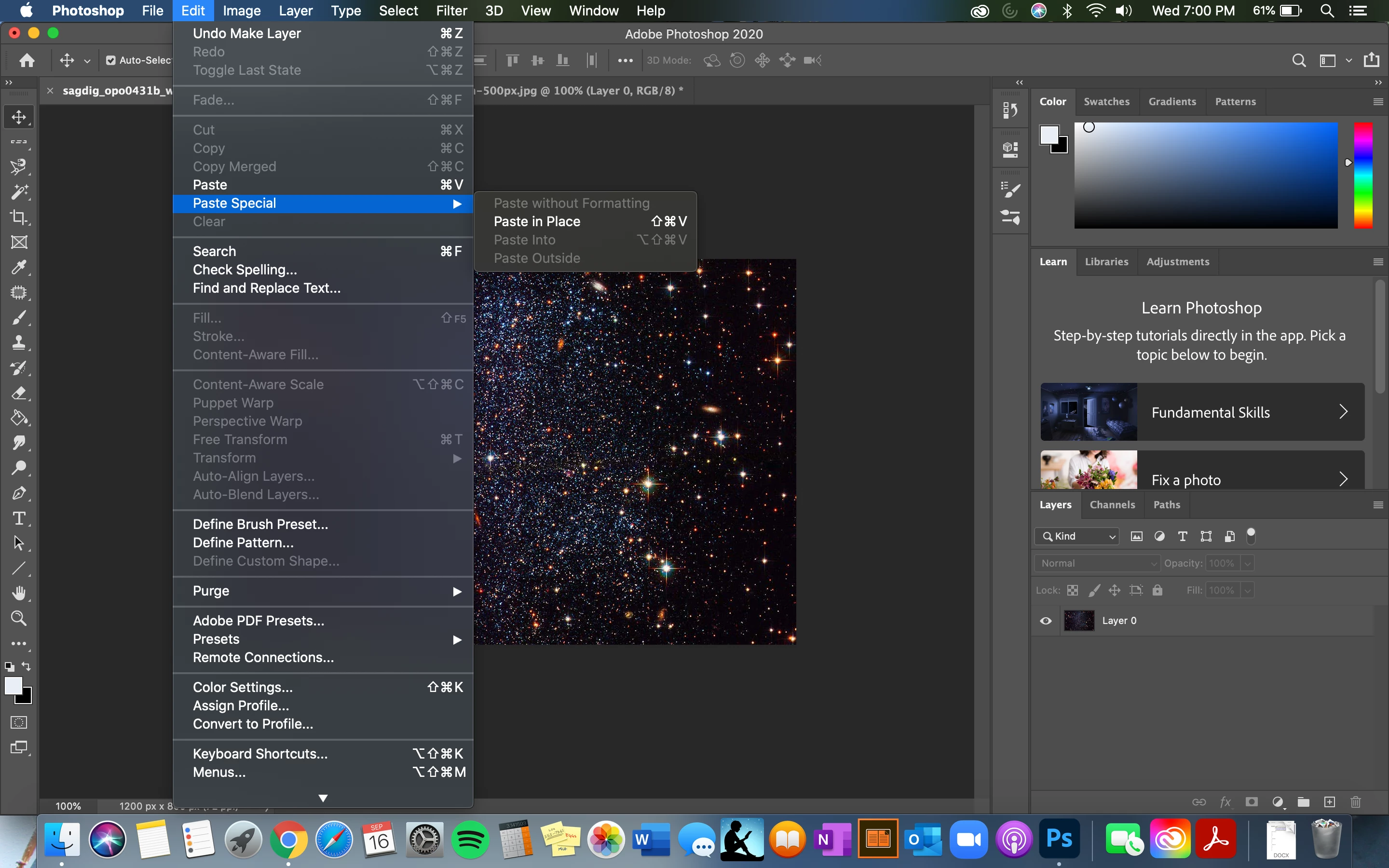Select the Horizontal Type tool
Screen dimensions: 1389x868
(19, 518)
